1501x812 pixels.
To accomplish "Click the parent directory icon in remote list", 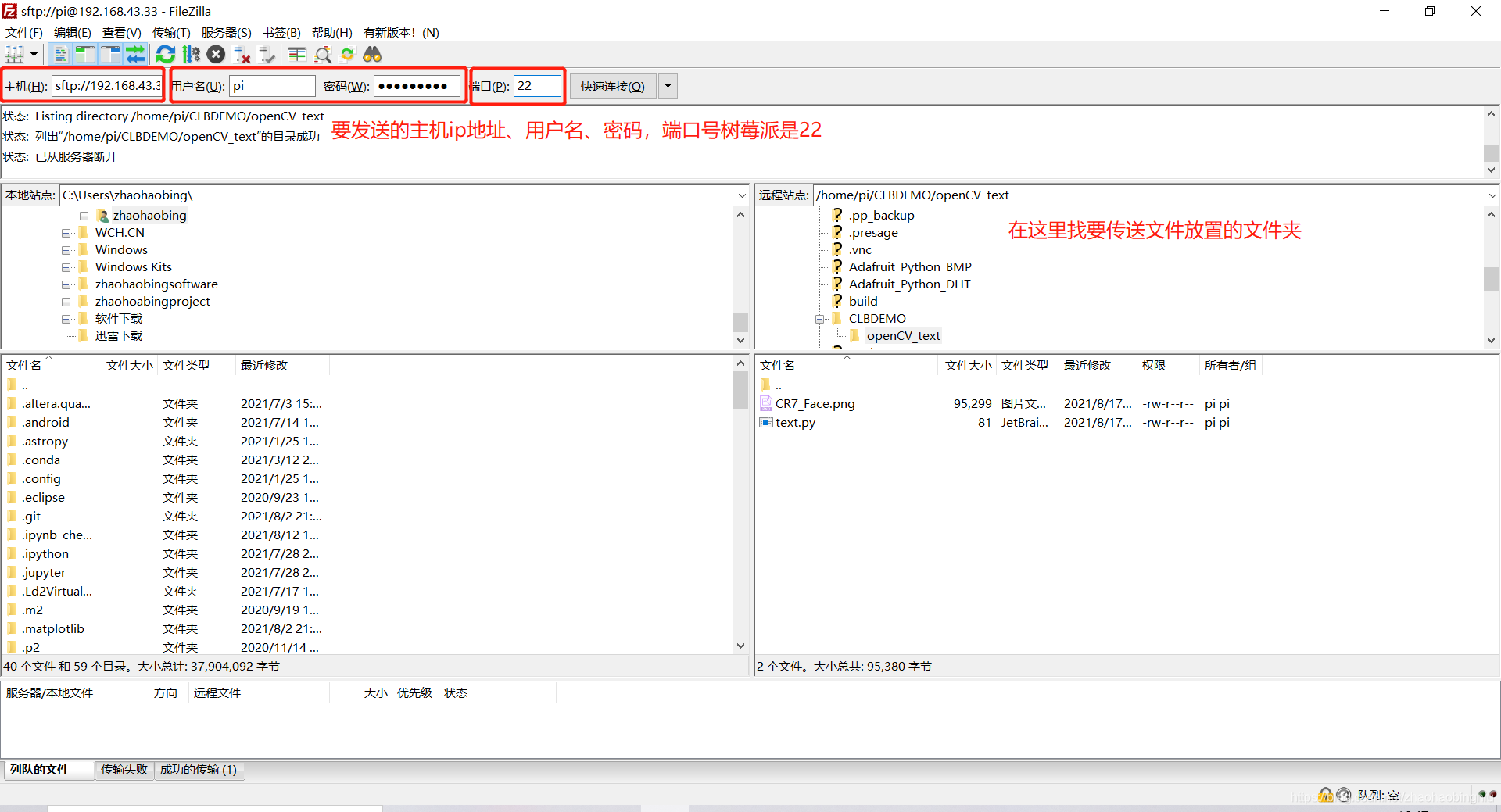I will point(766,385).
